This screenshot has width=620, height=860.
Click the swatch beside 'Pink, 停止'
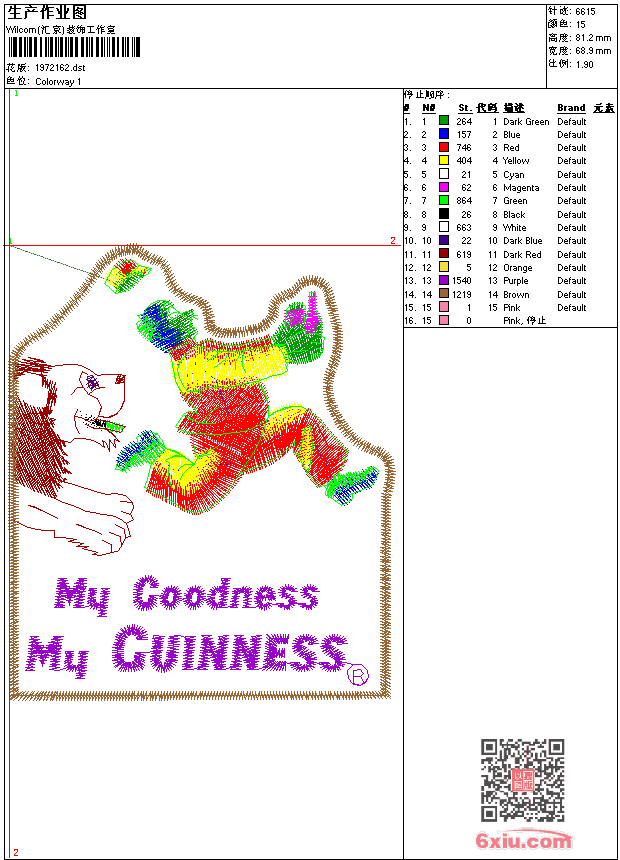[444, 320]
